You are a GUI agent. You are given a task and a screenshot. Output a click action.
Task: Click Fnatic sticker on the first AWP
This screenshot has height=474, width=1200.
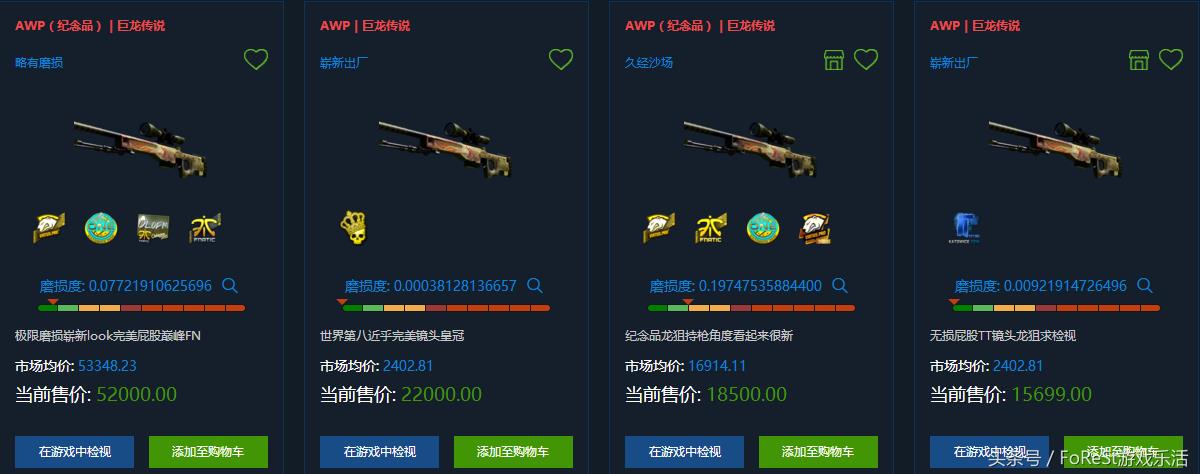[205, 228]
